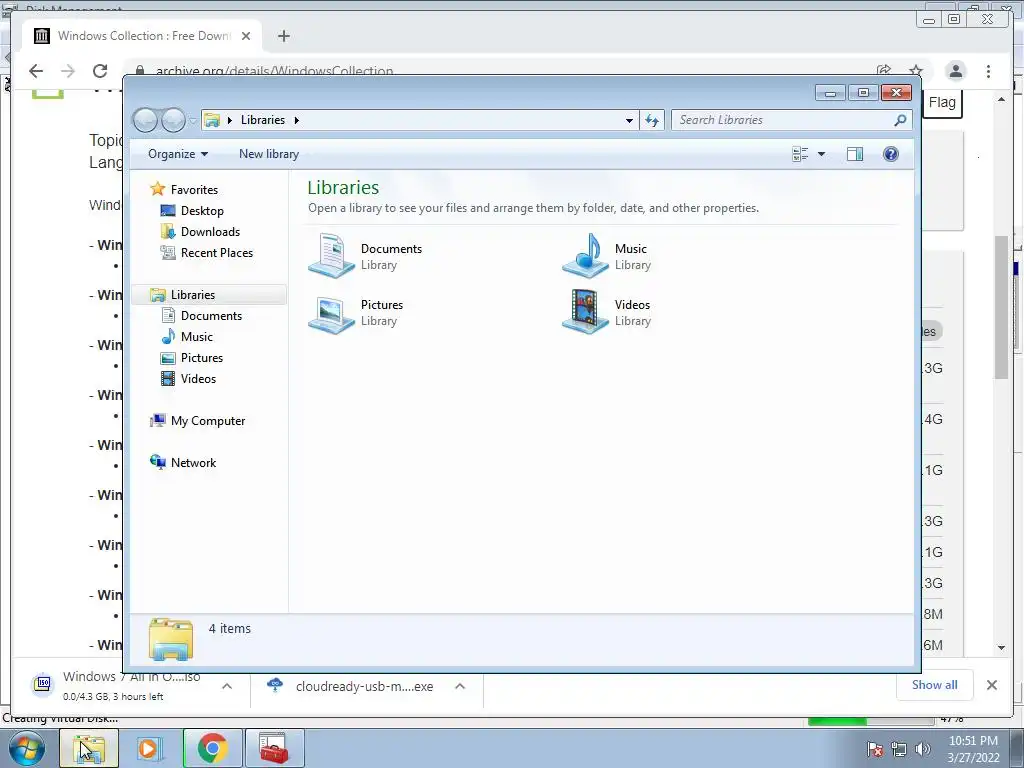The width and height of the screenshot is (1024, 768).
Task: Close the Windows Collection Chrome tab
Action: coord(246,36)
